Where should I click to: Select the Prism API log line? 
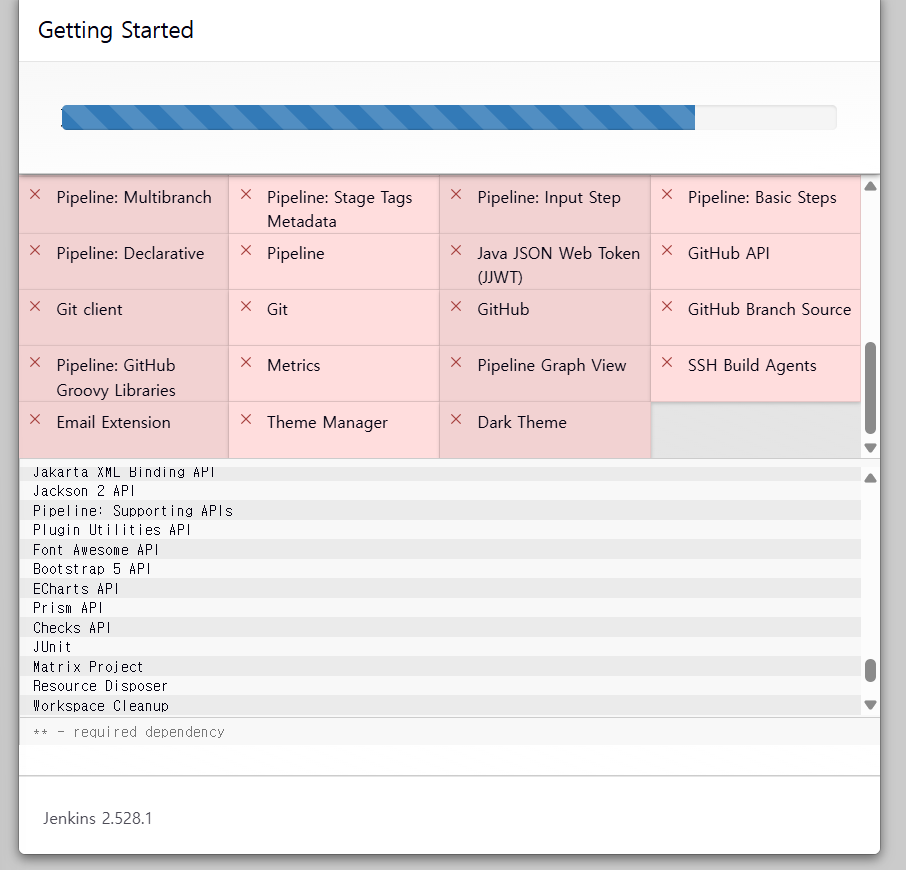coord(440,608)
